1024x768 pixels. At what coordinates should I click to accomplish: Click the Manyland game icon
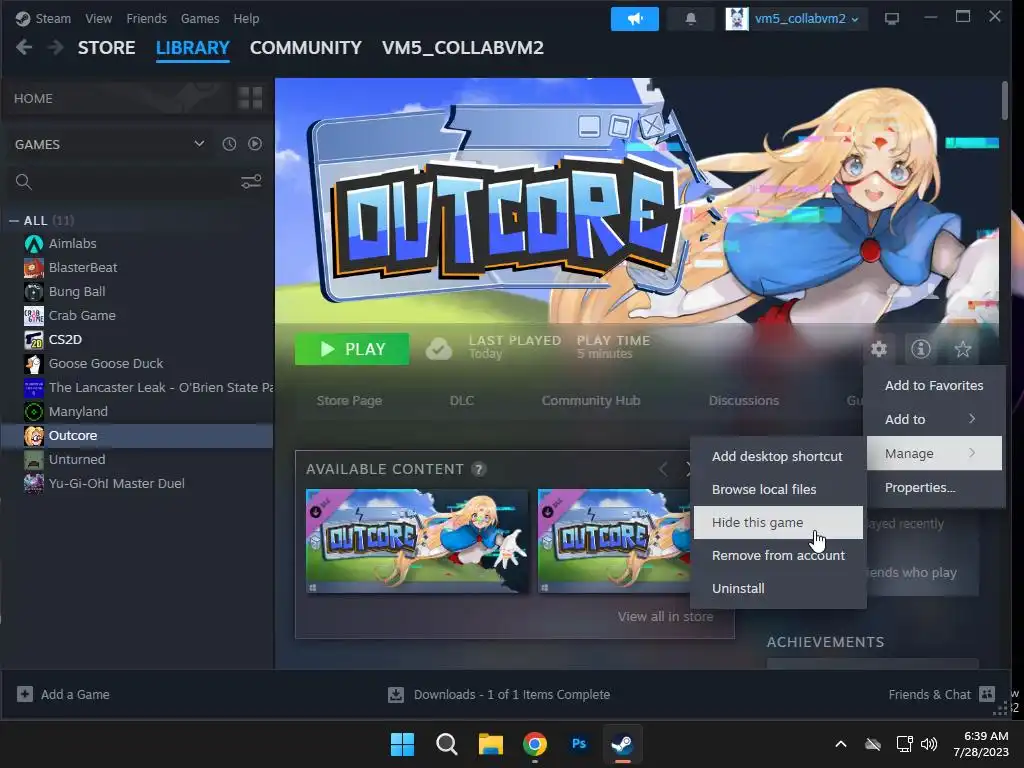[x=34, y=411]
